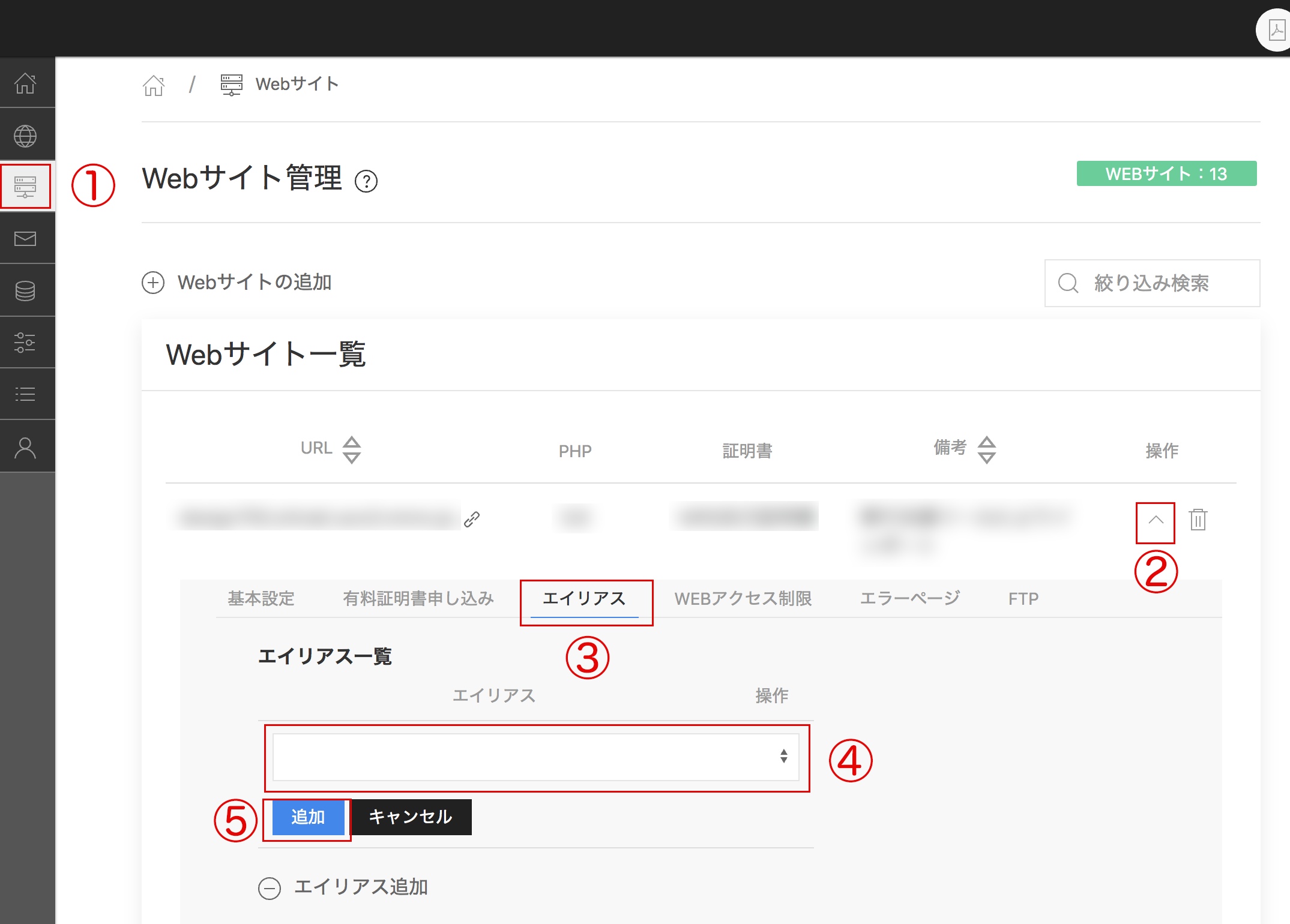Open the settings sliders icon in sidebar
This screenshot has width=1290, height=924.
[25, 343]
